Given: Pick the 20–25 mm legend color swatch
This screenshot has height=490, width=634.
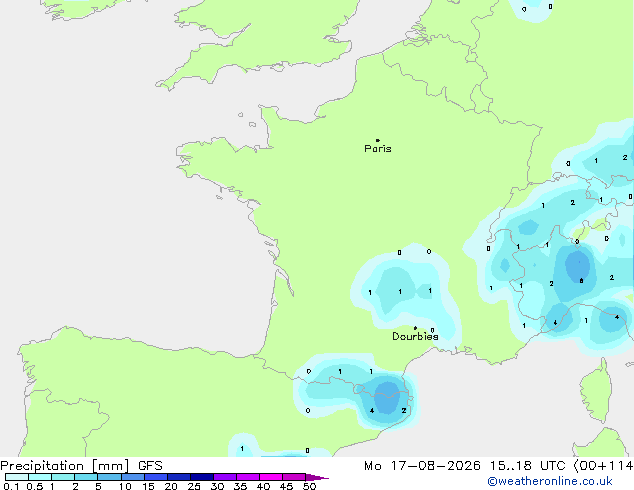Looking at the screenshot, I should click(x=179, y=477).
